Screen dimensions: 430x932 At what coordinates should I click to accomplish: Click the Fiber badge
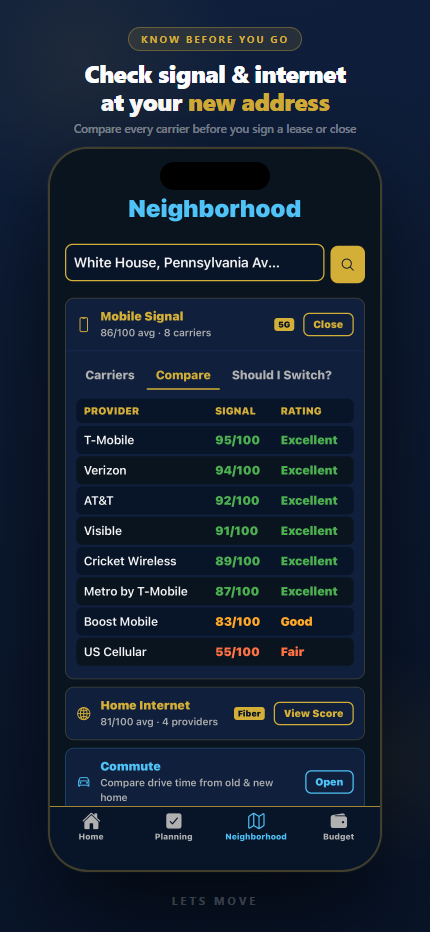click(249, 713)
